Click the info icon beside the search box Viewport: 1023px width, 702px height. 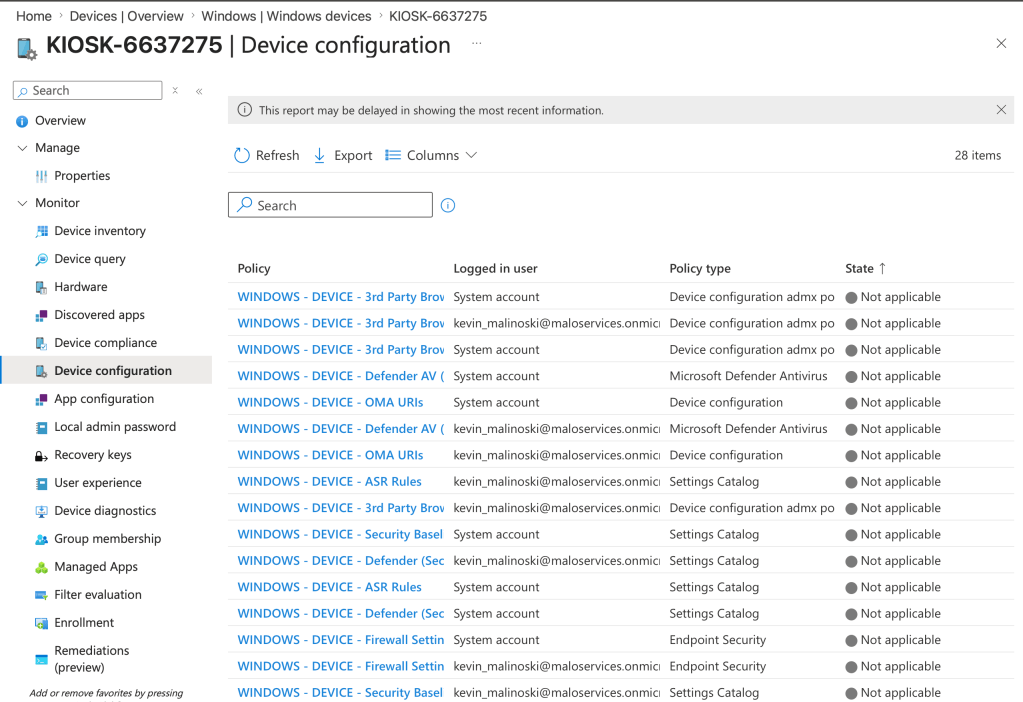click(x=448, y=206)
